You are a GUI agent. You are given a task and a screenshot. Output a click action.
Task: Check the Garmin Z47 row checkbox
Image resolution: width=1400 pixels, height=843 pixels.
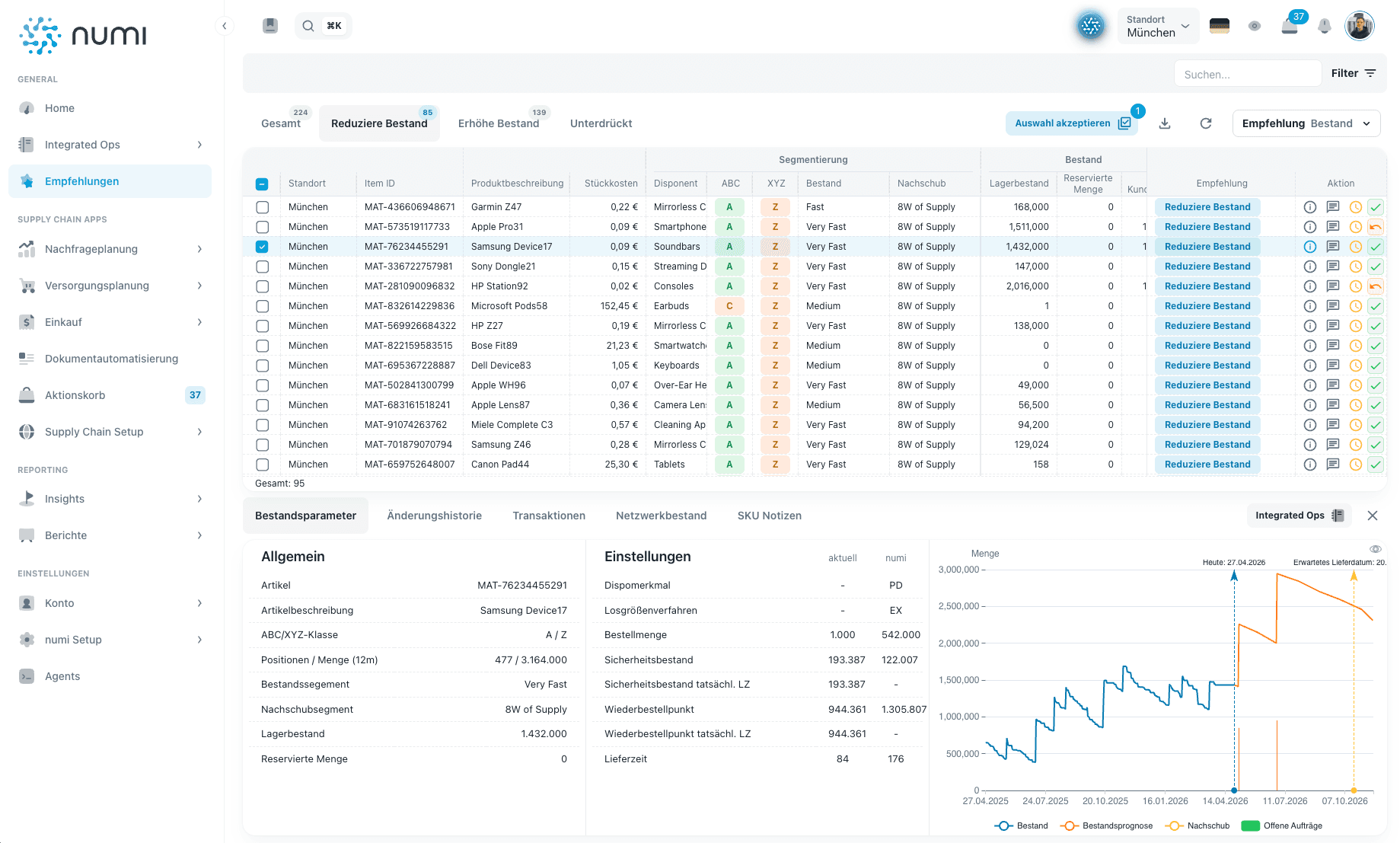263,207
